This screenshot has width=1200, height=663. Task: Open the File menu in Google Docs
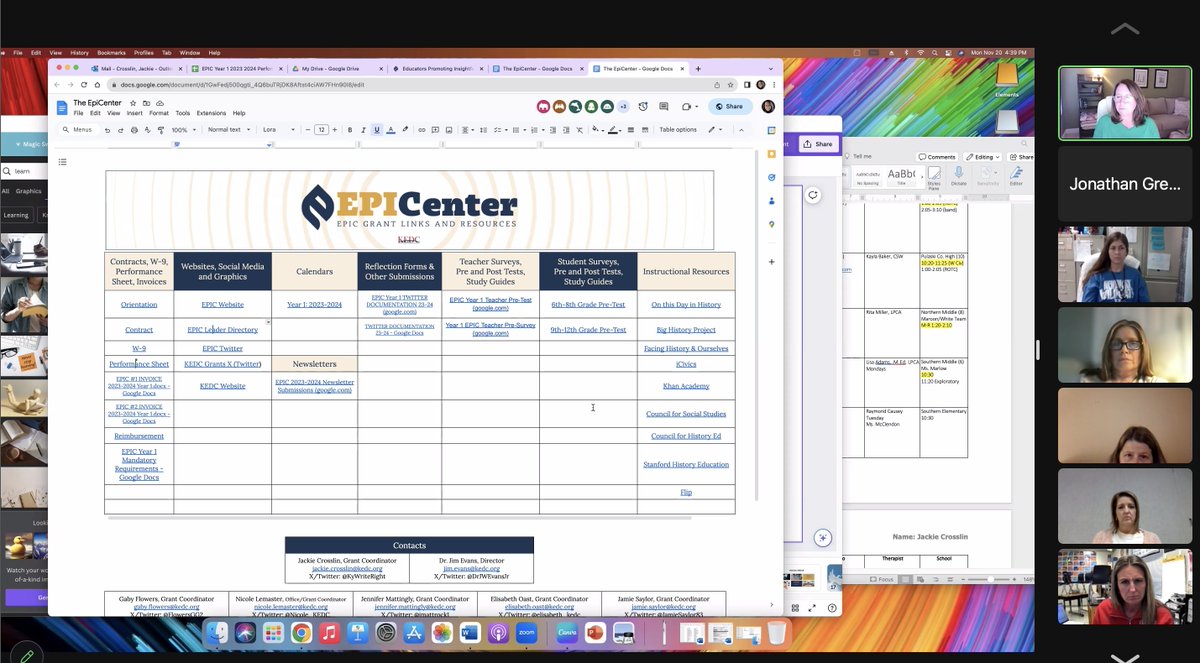coord(78,113)
